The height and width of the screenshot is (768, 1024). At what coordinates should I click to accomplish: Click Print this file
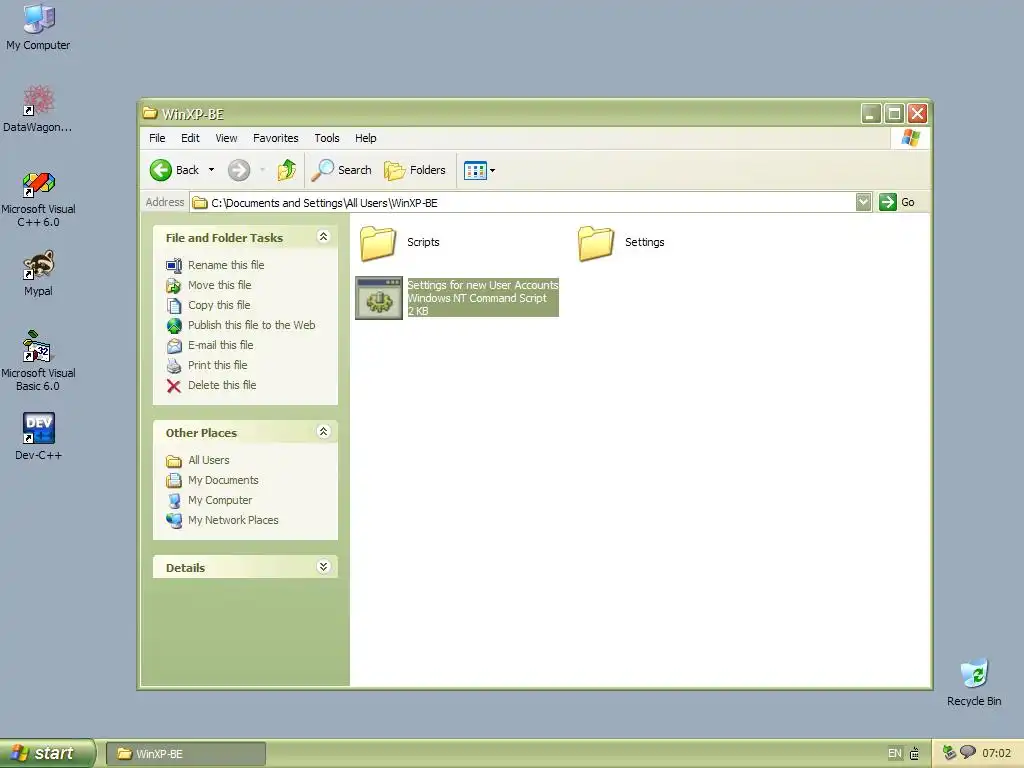[217, 366]
